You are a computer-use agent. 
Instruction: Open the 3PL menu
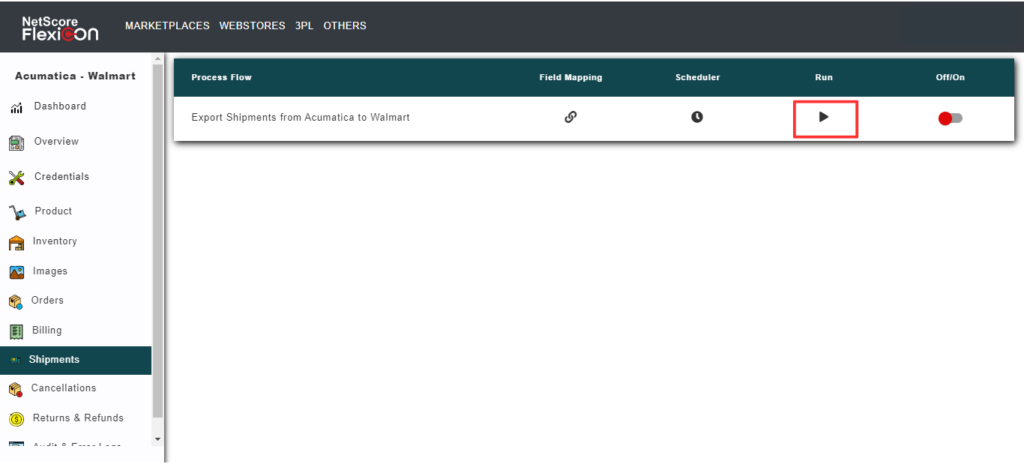coord(304,26)
